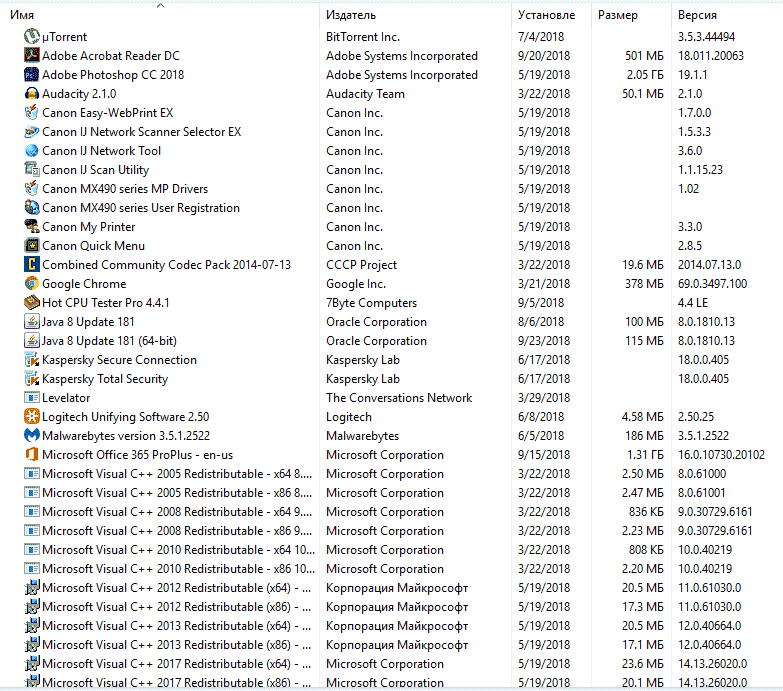The image size is (783, 691).
Task: Click Java 8 Update 181 (64-bit) icon
Action: (31, 340)
